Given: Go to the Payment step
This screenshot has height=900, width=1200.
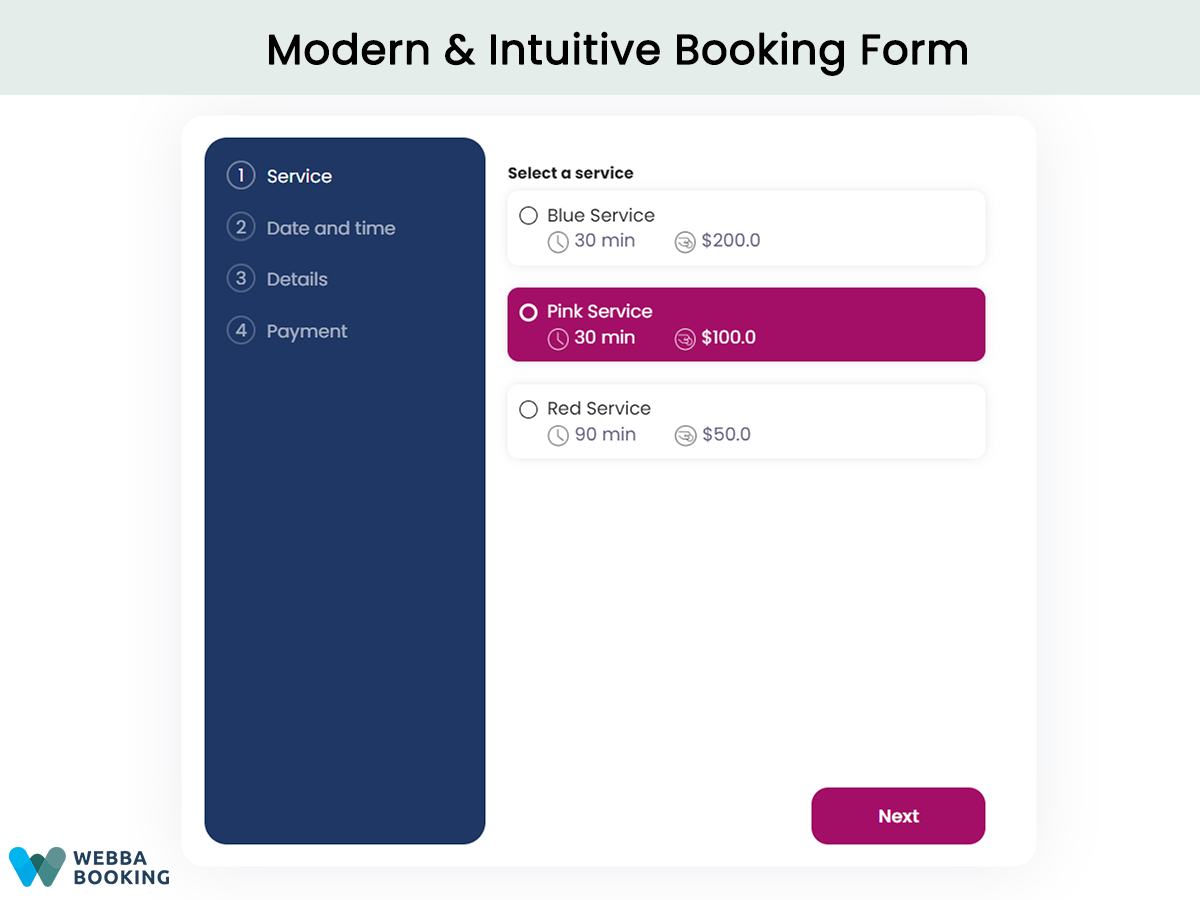Looking at the screenshot, I should (306, 331).
